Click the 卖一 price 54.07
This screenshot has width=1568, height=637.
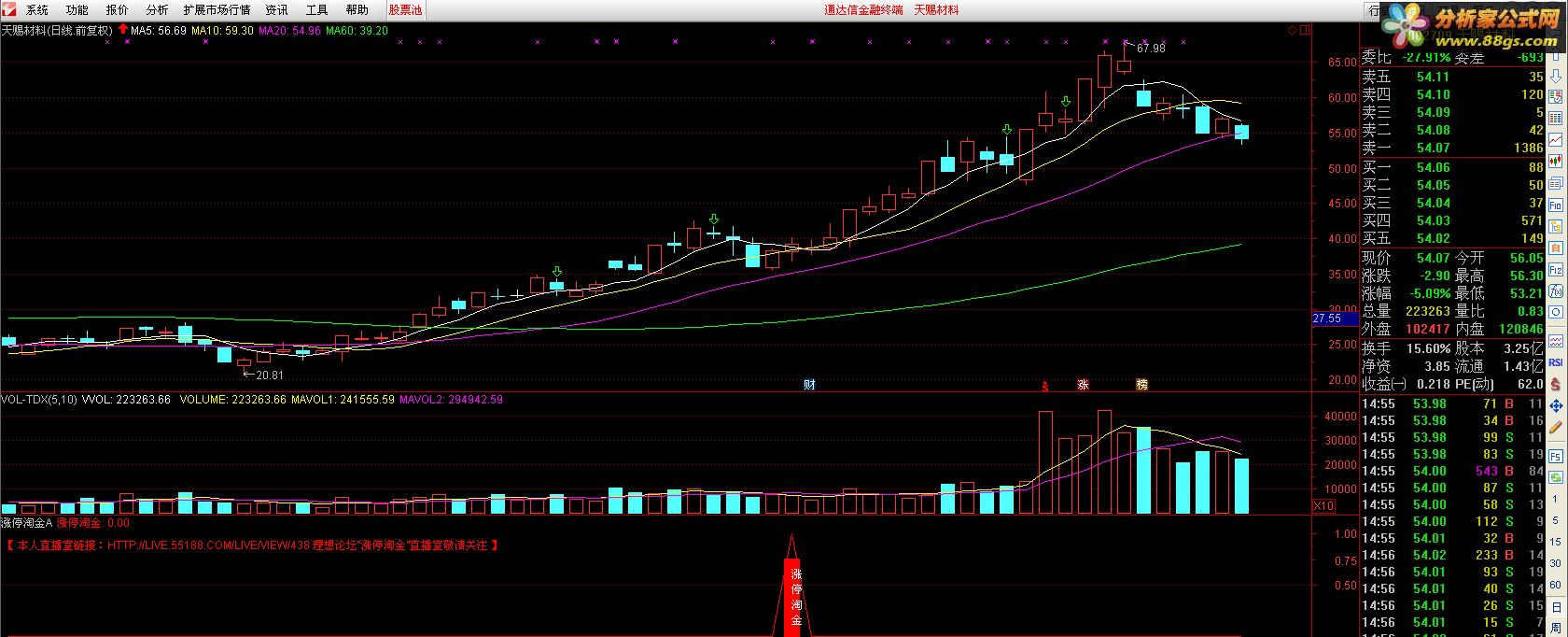1433,148
